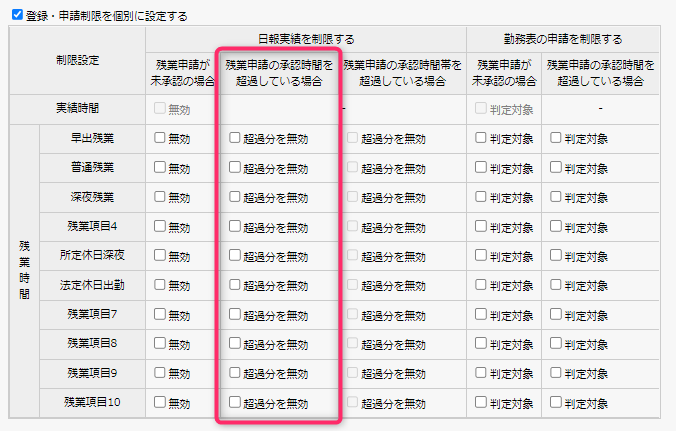
Task: Enable 超過分を無効 in highlighted column for 所定休日深夜
Action: 235,255
